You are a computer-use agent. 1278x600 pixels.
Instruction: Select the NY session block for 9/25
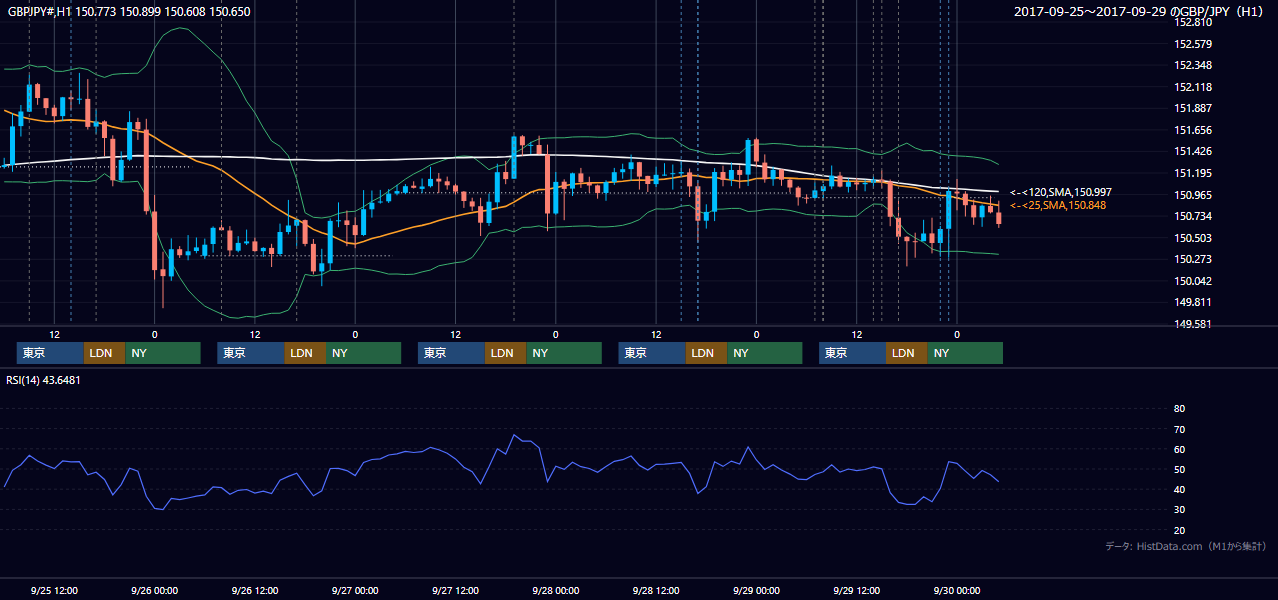point(162,353)
